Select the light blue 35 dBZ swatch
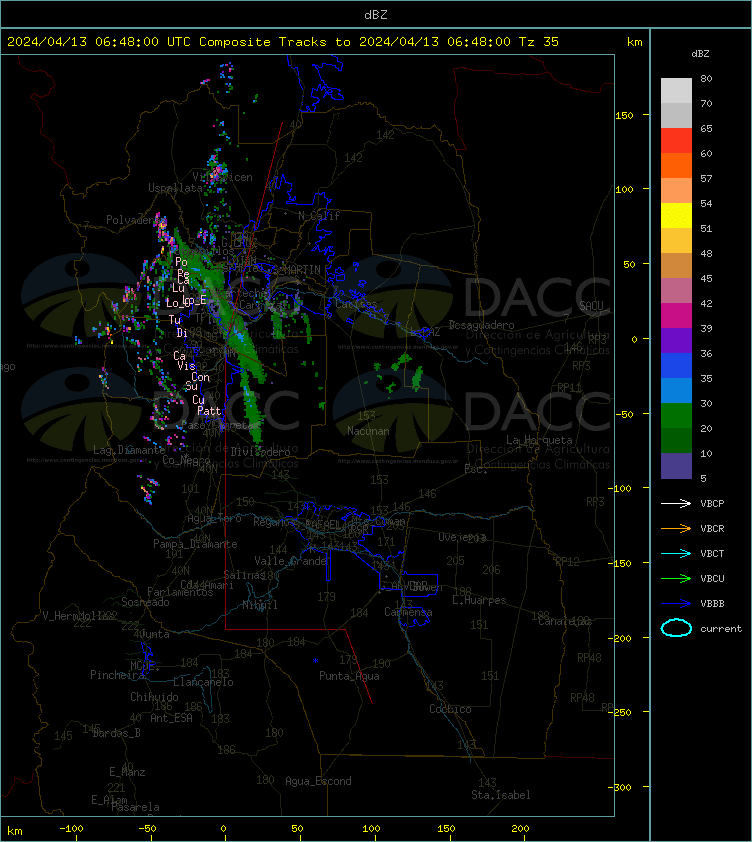 click(x=676, y=390)
